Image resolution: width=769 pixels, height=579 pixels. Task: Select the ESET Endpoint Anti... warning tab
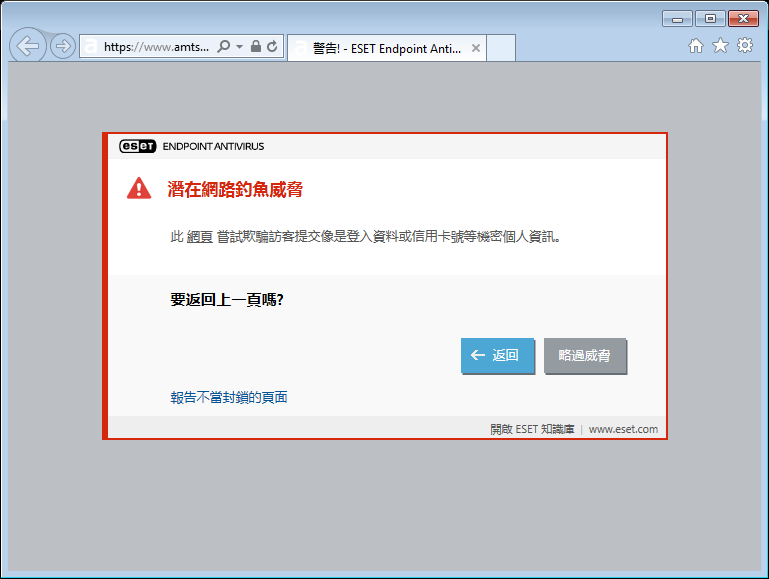point(386,48)
